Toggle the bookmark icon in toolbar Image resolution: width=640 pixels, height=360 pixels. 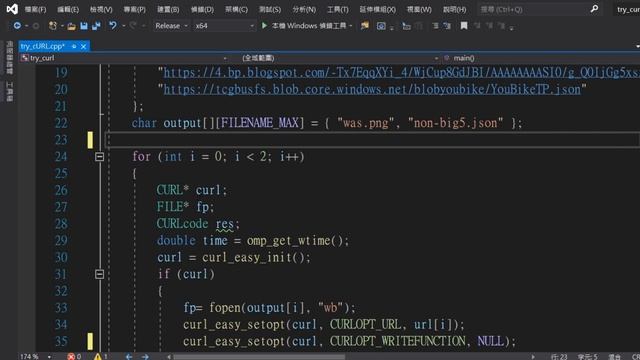[464, 26]
